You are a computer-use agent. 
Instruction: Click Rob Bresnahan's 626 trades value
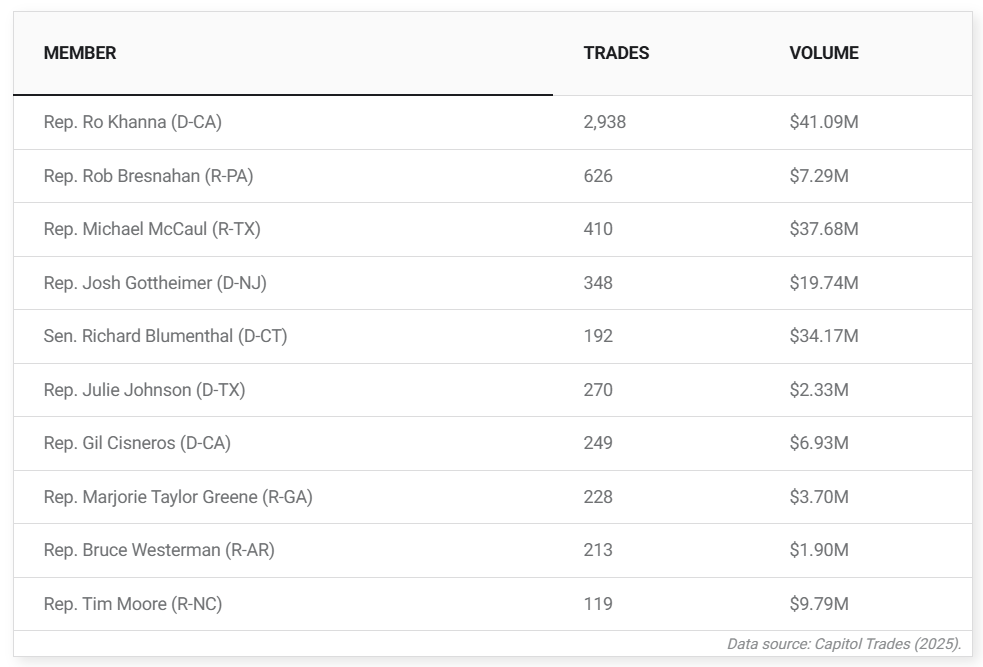tap(598, 176)
